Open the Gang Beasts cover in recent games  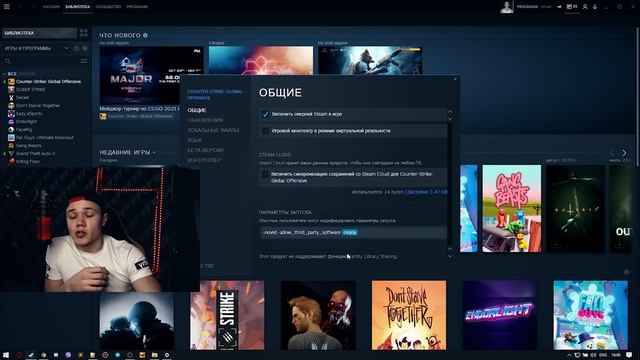(511, 209)
